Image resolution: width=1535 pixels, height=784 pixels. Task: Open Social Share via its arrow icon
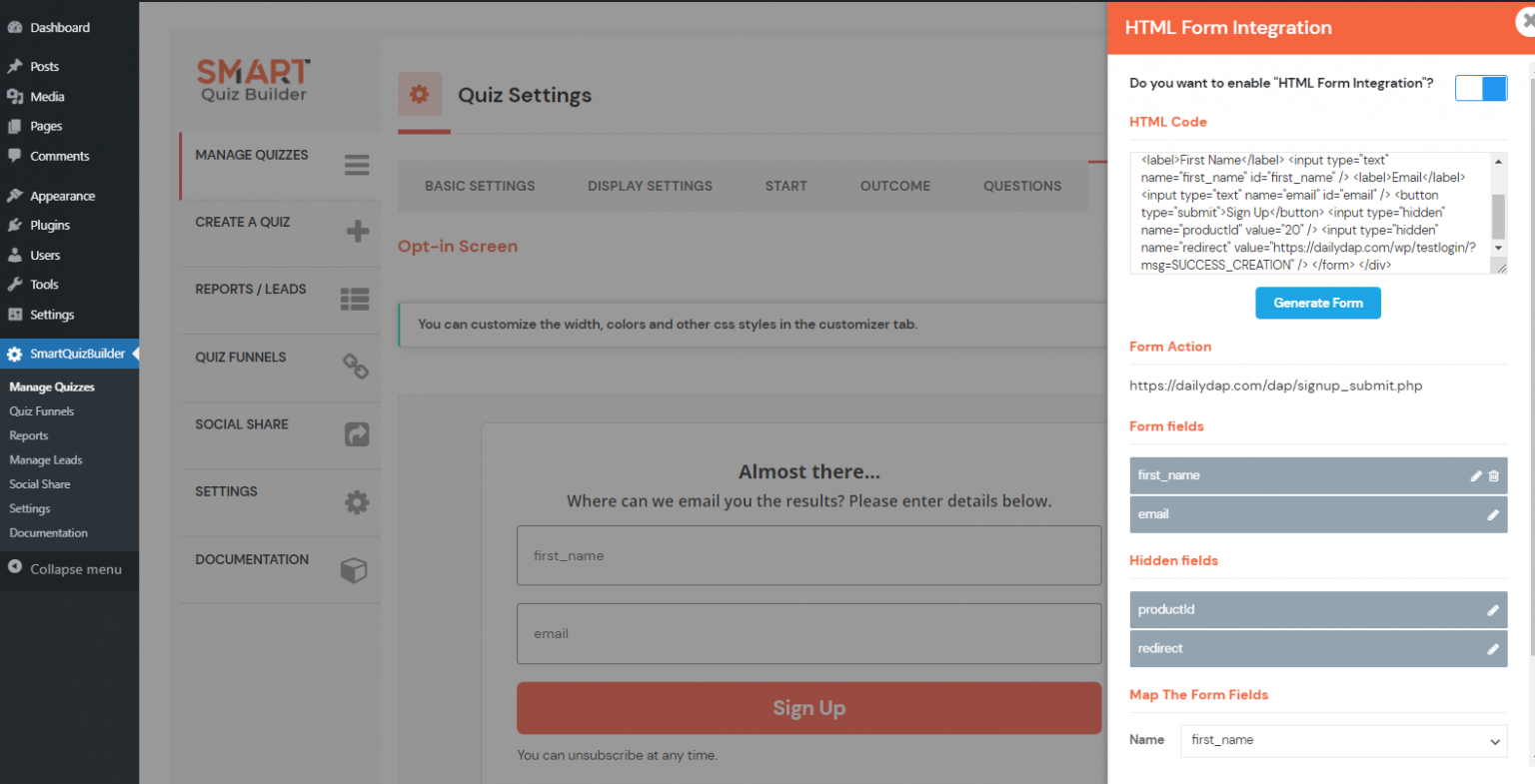click(x=357, y=433)
